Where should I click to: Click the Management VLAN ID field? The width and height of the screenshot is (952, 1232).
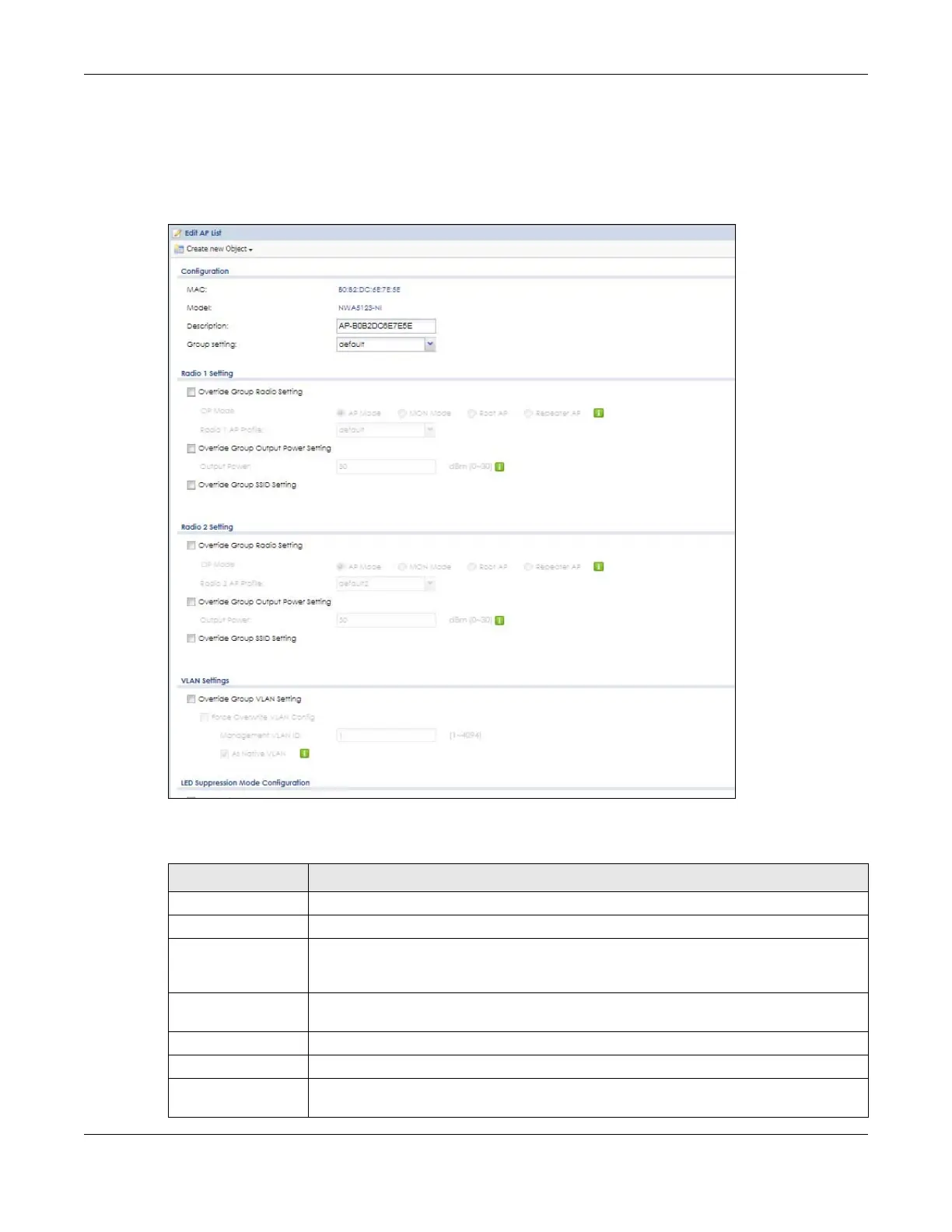click(x=386, y=735)
